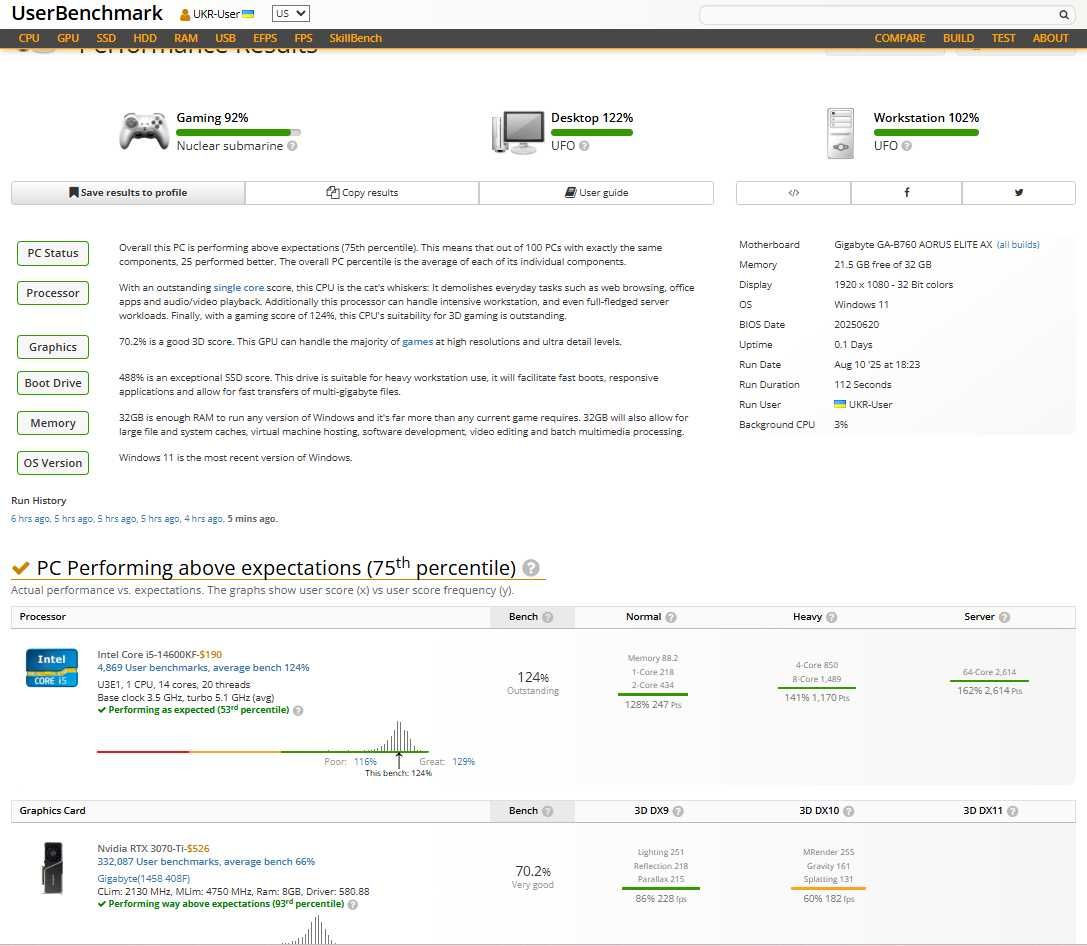Image resolution: width=1087 pixels, height=946 pixels.
Task: Open the Gigabyte(1458 408F) link
Action: click(144, 878)
